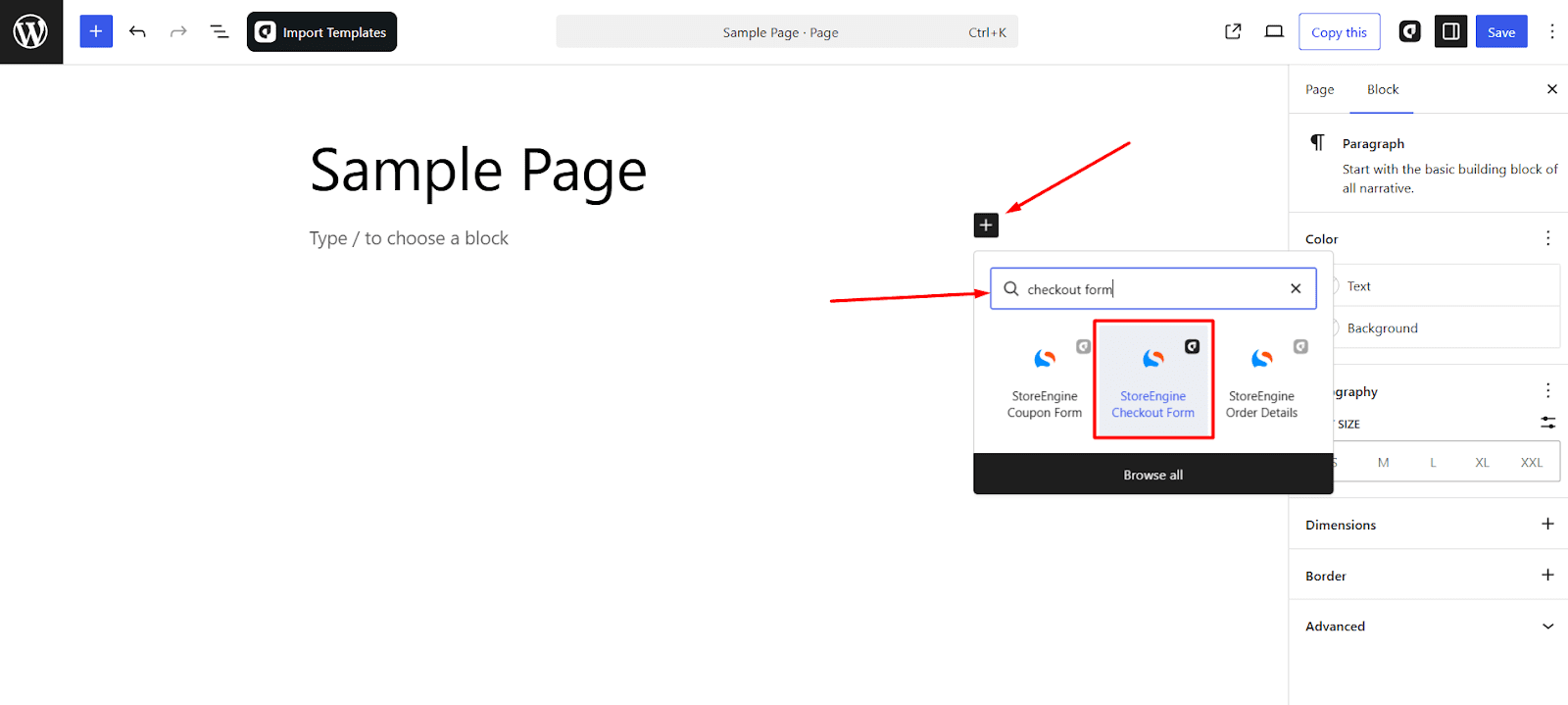
Task: Click the Copy this button
Action: [x=1339, y=31]
